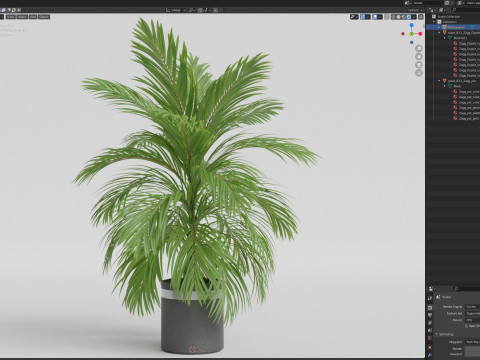Open the Object properties tab
This screenshot has height=360, width=480.
(x=430, y=347)
